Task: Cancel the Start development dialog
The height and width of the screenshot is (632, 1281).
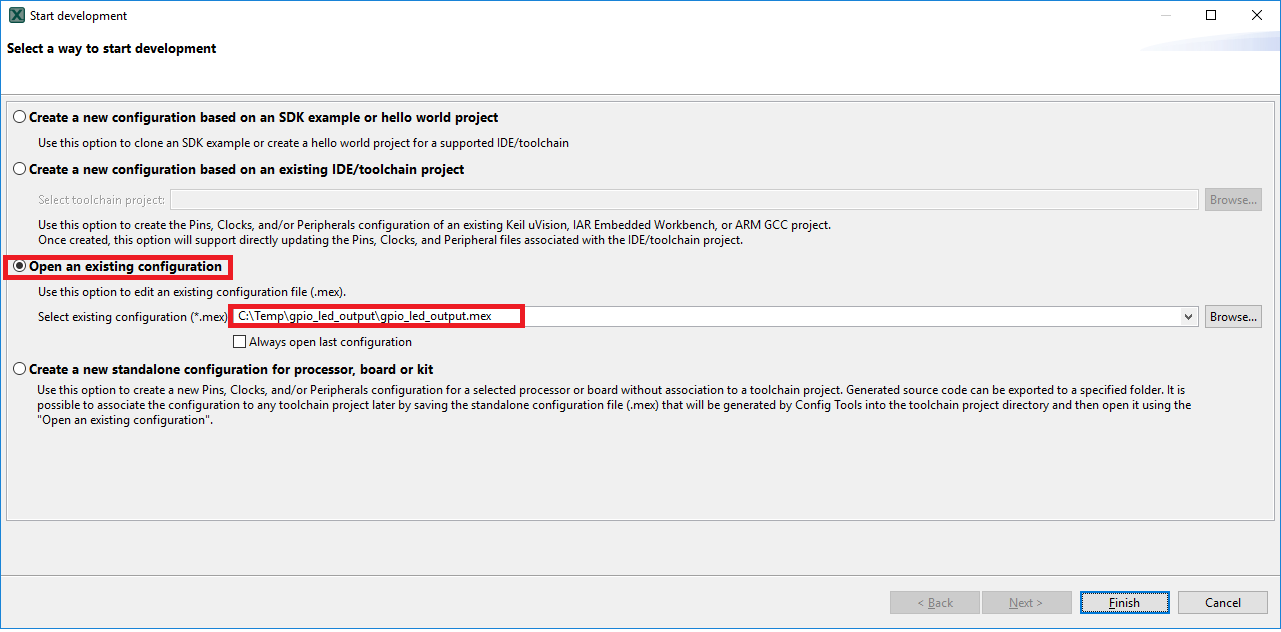Action: click(x=1222, y=603)
